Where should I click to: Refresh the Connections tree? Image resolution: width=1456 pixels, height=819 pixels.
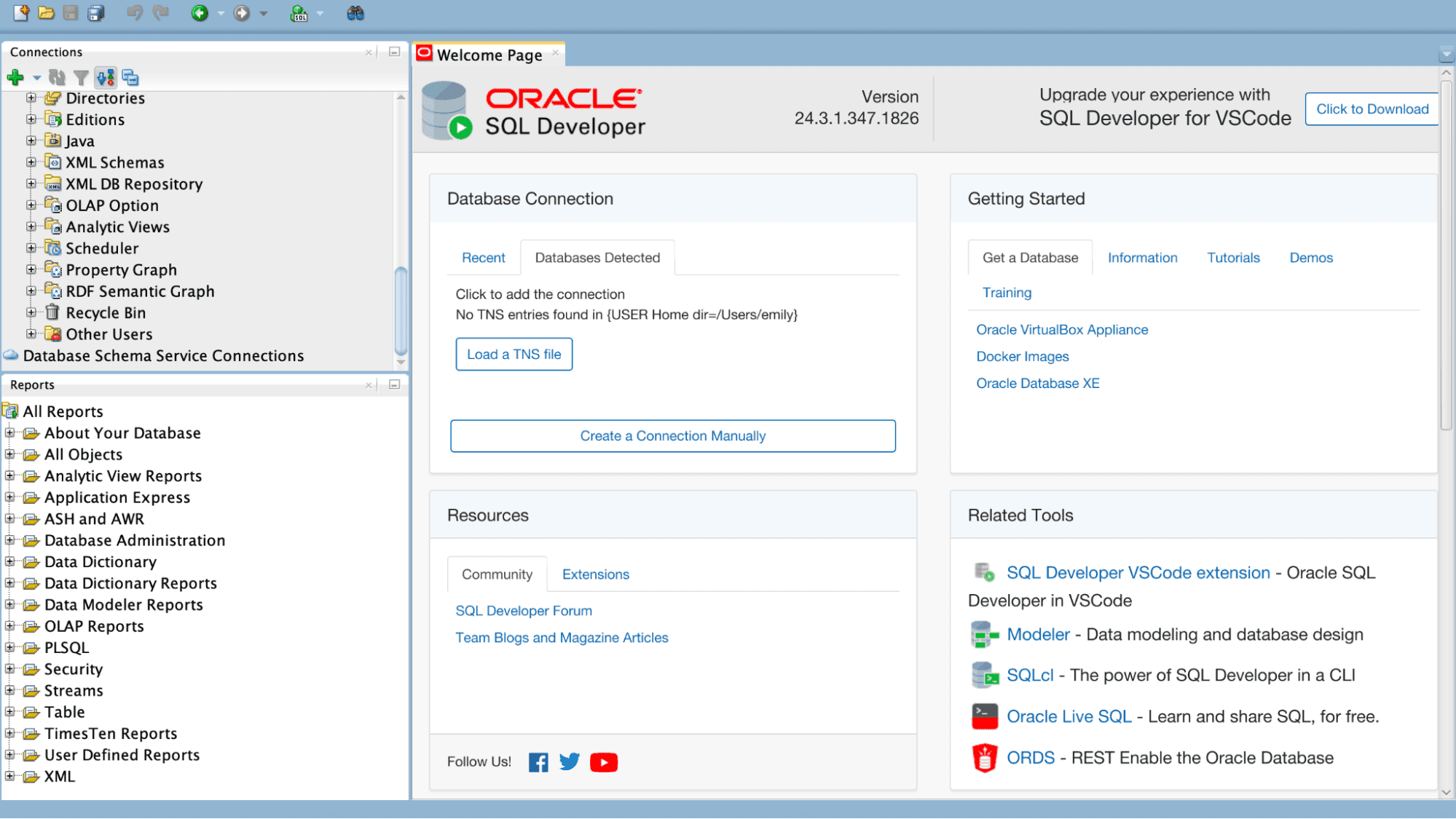point(57,77)
